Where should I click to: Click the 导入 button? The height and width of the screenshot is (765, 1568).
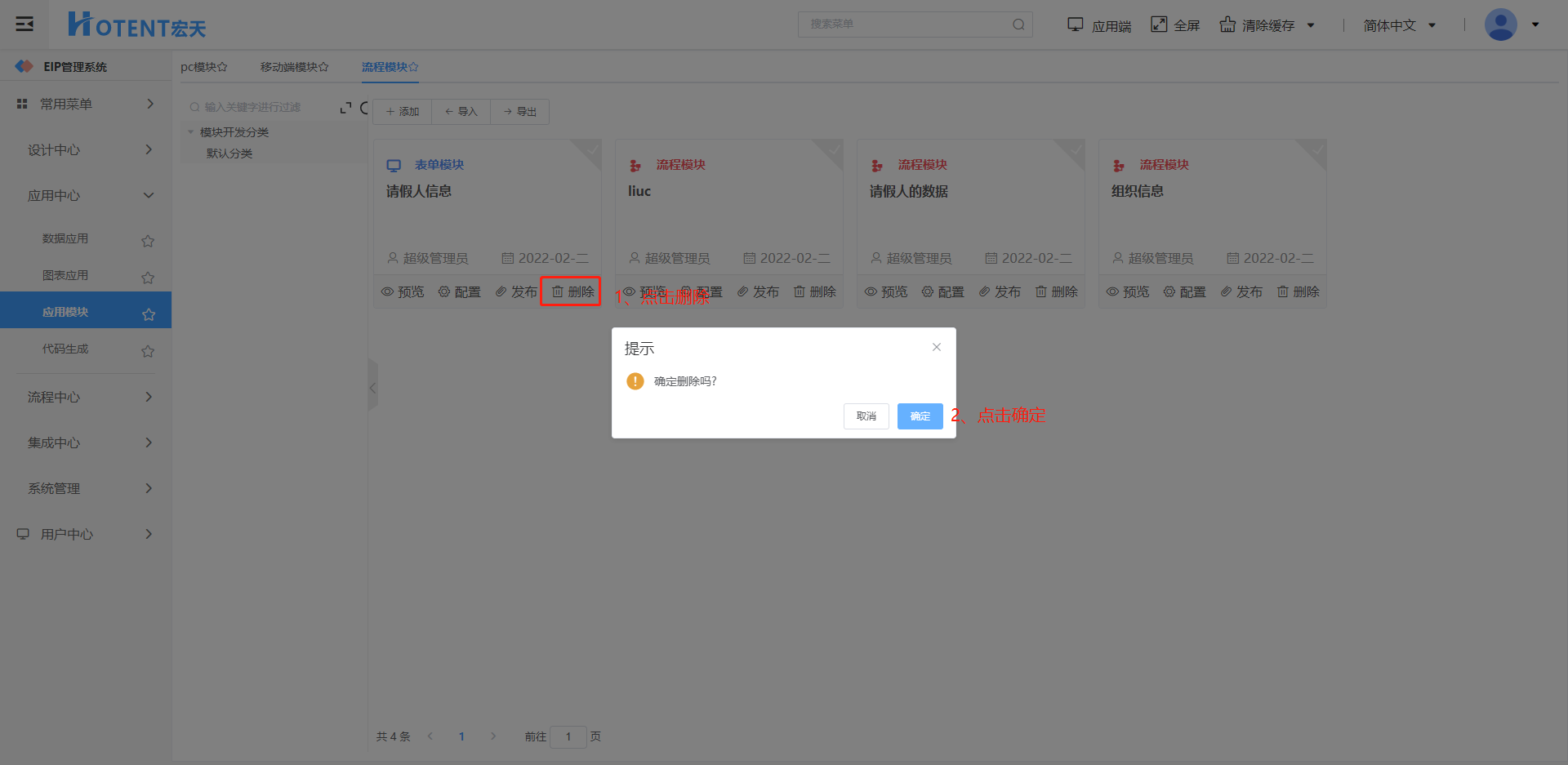pos(461,112)
